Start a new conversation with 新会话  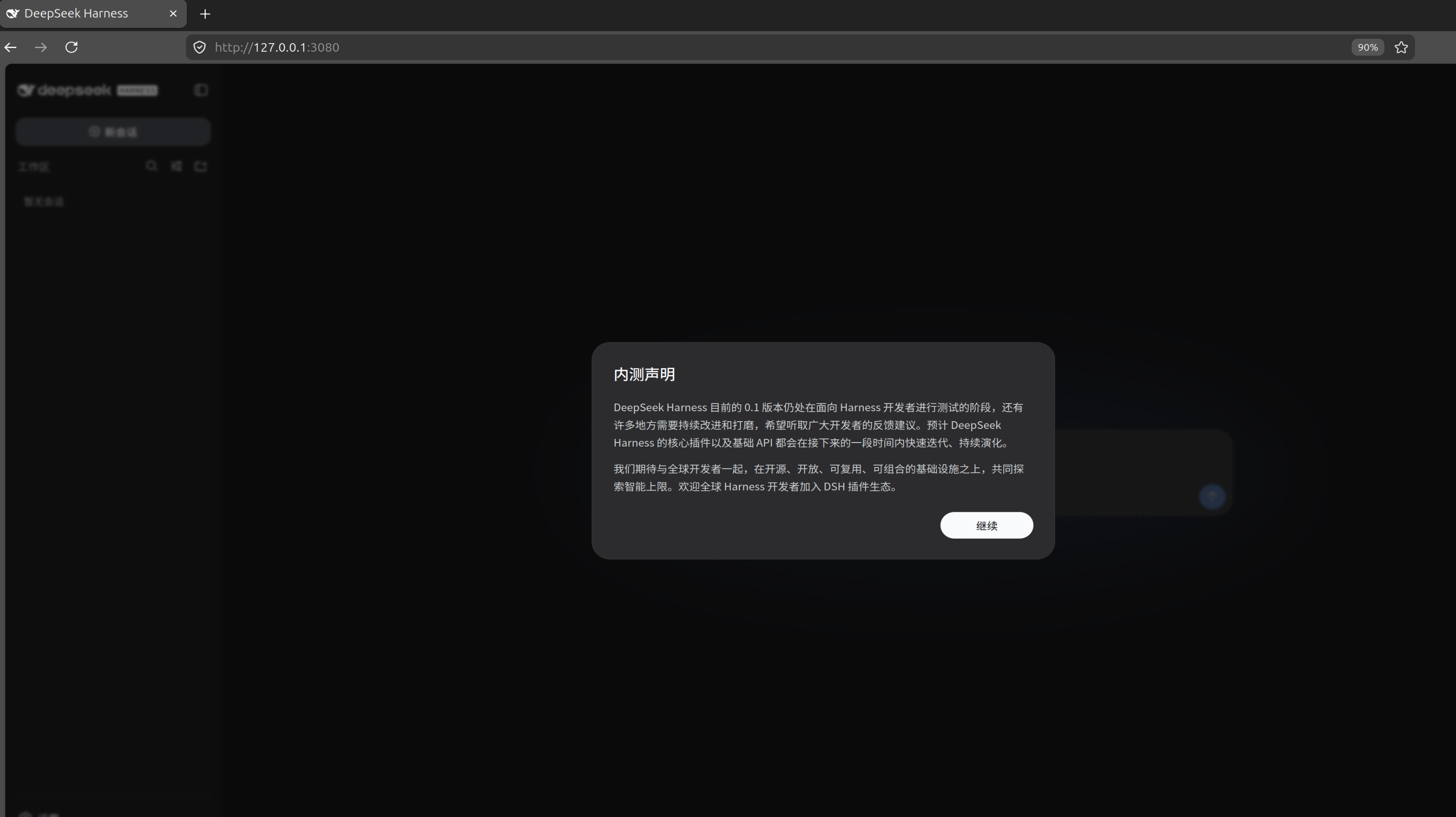click(x=113, y=132)
